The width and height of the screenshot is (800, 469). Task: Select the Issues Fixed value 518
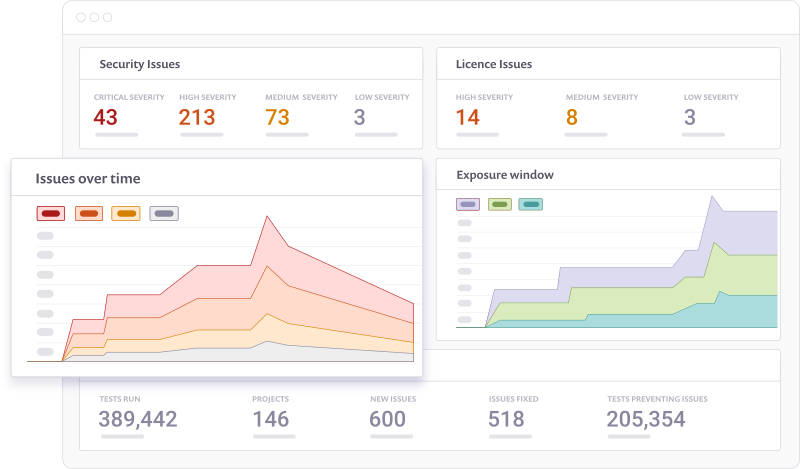[x=506, y=419]
